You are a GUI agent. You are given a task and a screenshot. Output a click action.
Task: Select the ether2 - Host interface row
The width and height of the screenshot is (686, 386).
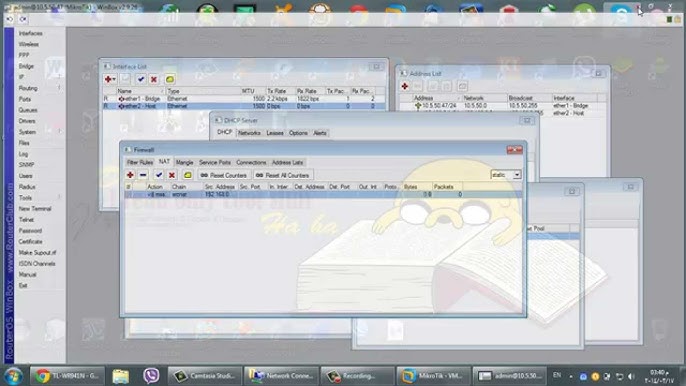tap(244, 106)
